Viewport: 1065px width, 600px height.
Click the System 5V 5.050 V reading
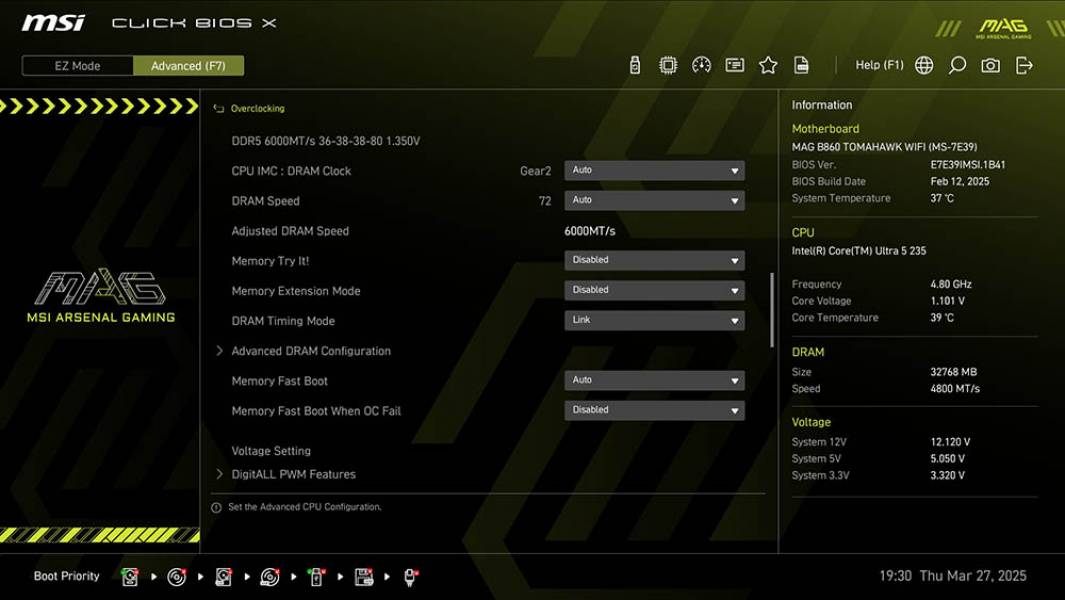point(947,459)
